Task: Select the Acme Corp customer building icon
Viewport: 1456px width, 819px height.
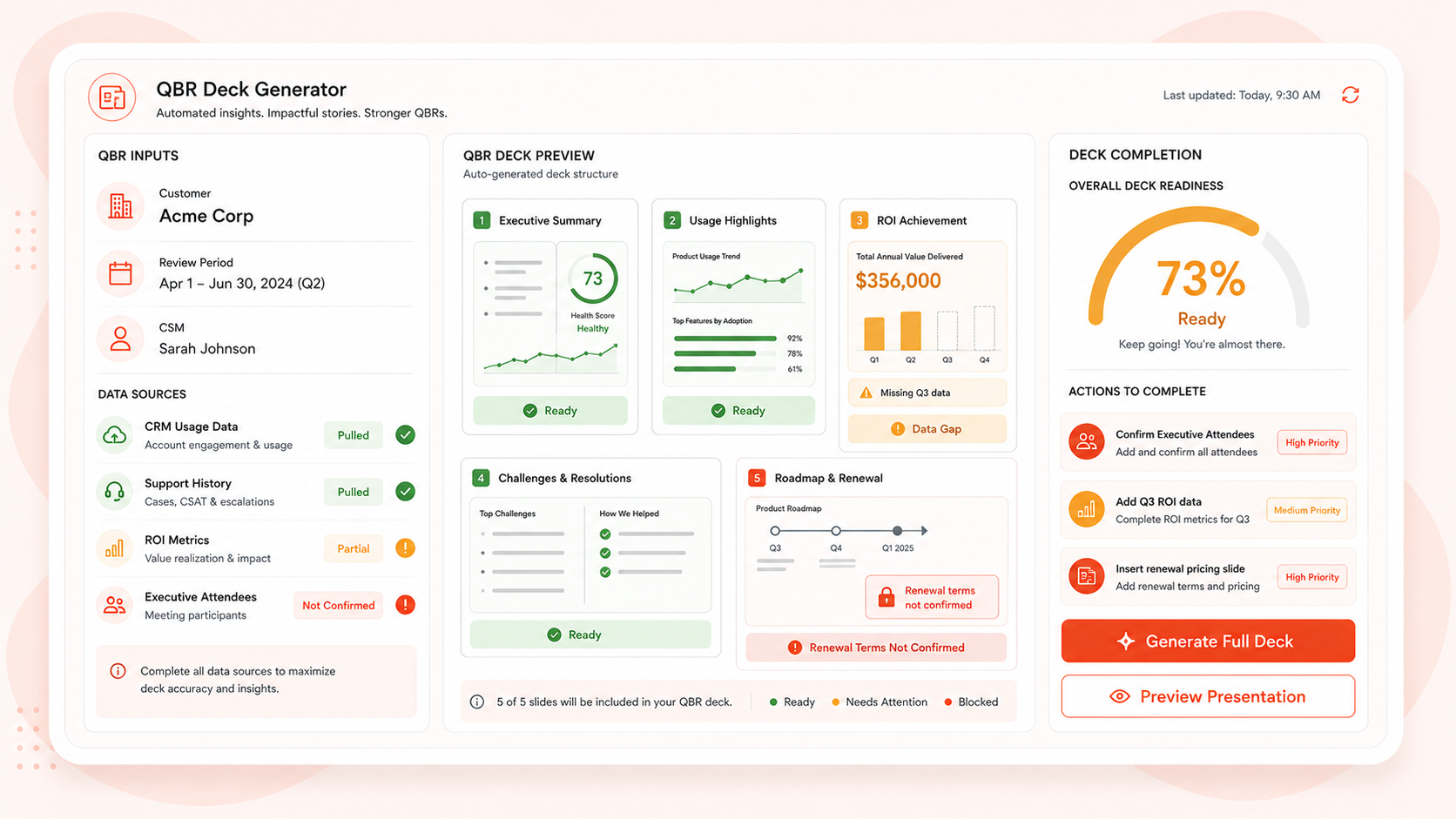Action: click(120, 206)
